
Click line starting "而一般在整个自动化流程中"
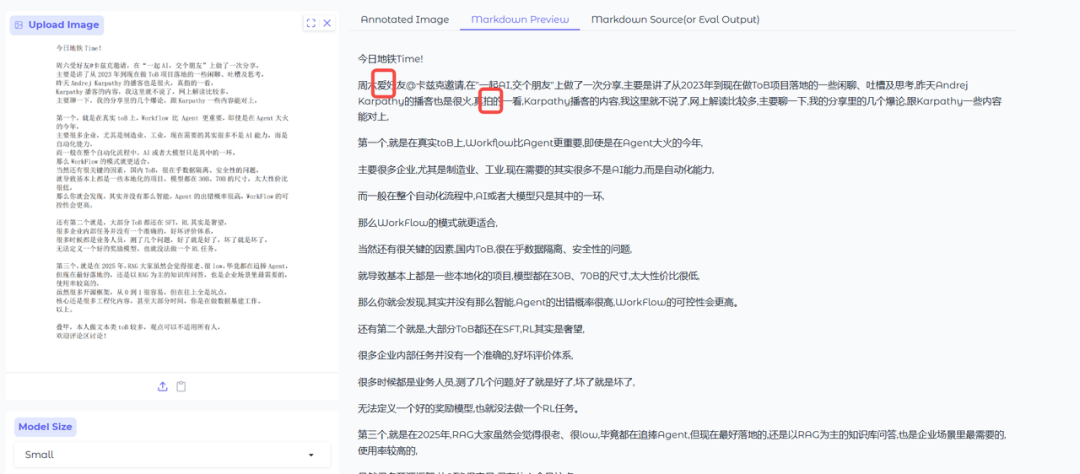coord(481,196)
